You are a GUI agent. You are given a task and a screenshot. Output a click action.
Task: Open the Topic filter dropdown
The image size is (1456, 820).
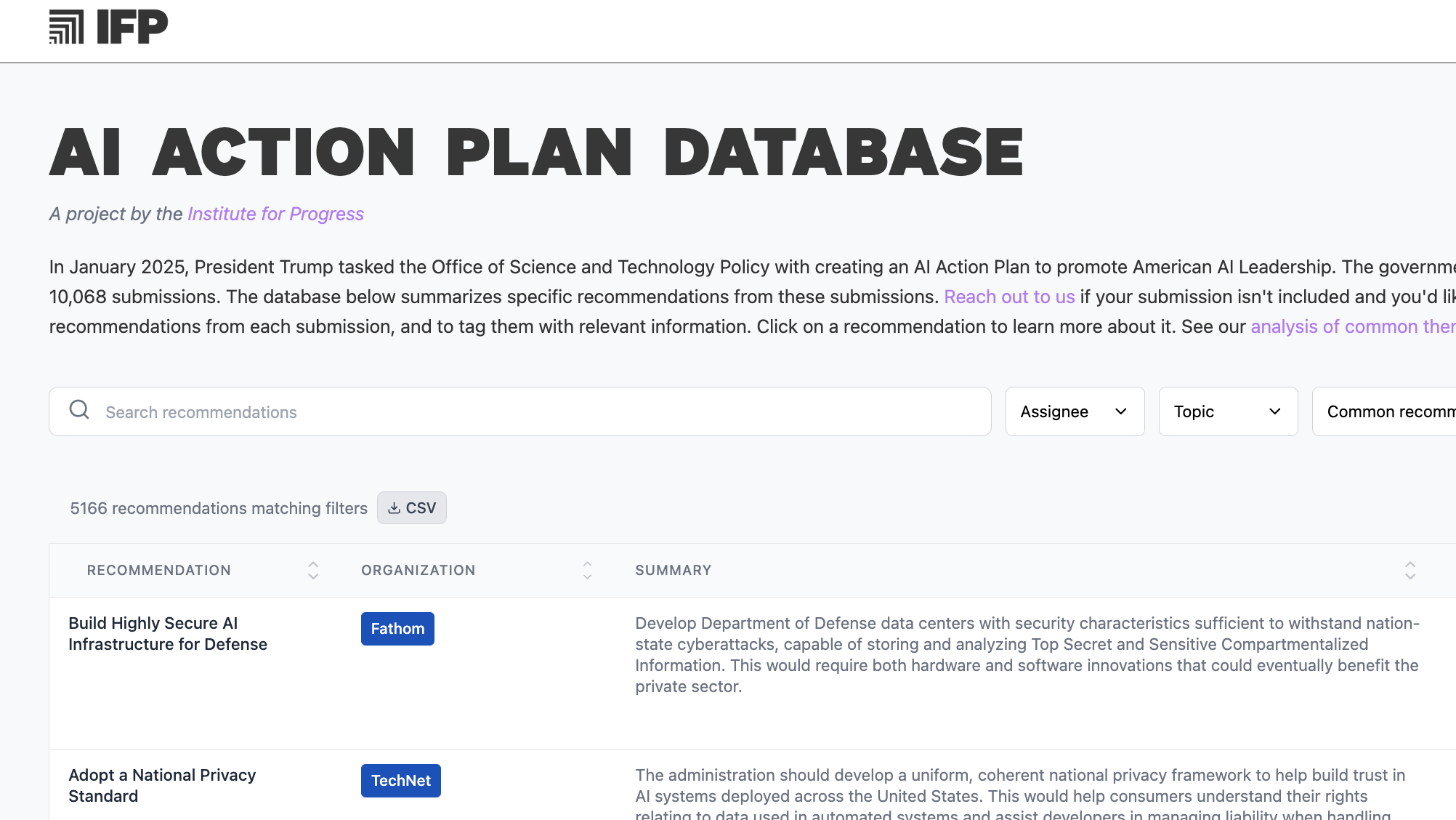click(x=1228, y=411)
